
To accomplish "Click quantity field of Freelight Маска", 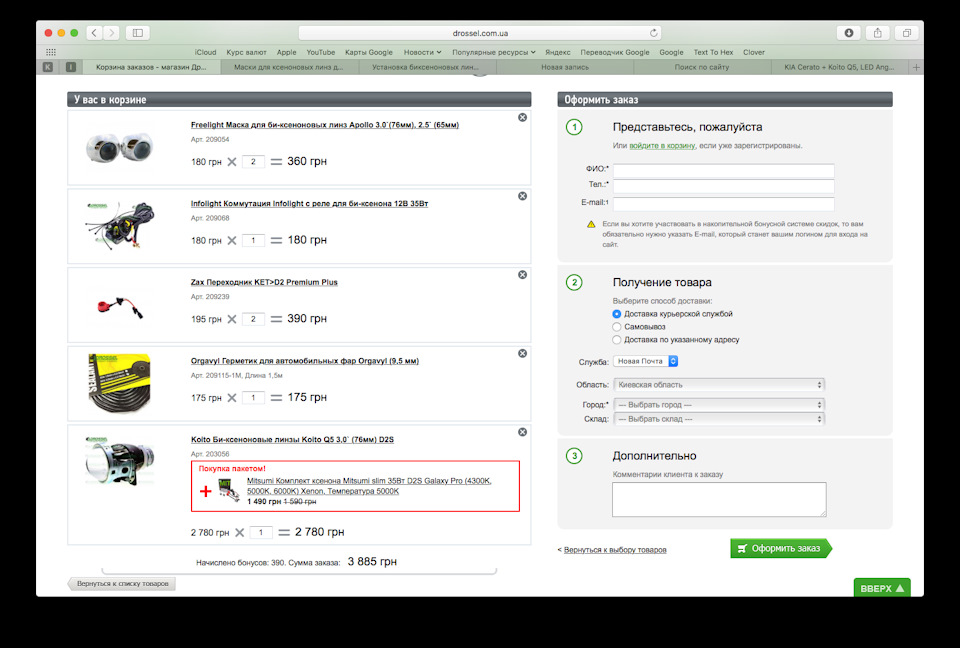I will point(253,162).
